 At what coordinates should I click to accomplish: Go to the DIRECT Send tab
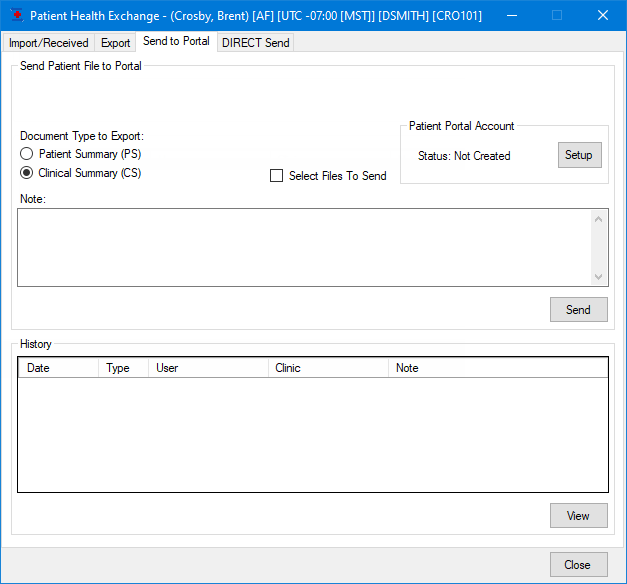coord(256,42)
